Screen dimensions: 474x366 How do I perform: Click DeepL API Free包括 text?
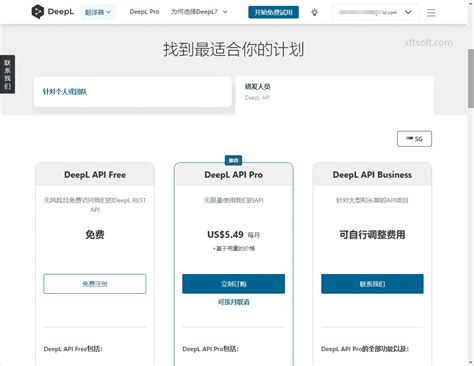tap(73, 349)
